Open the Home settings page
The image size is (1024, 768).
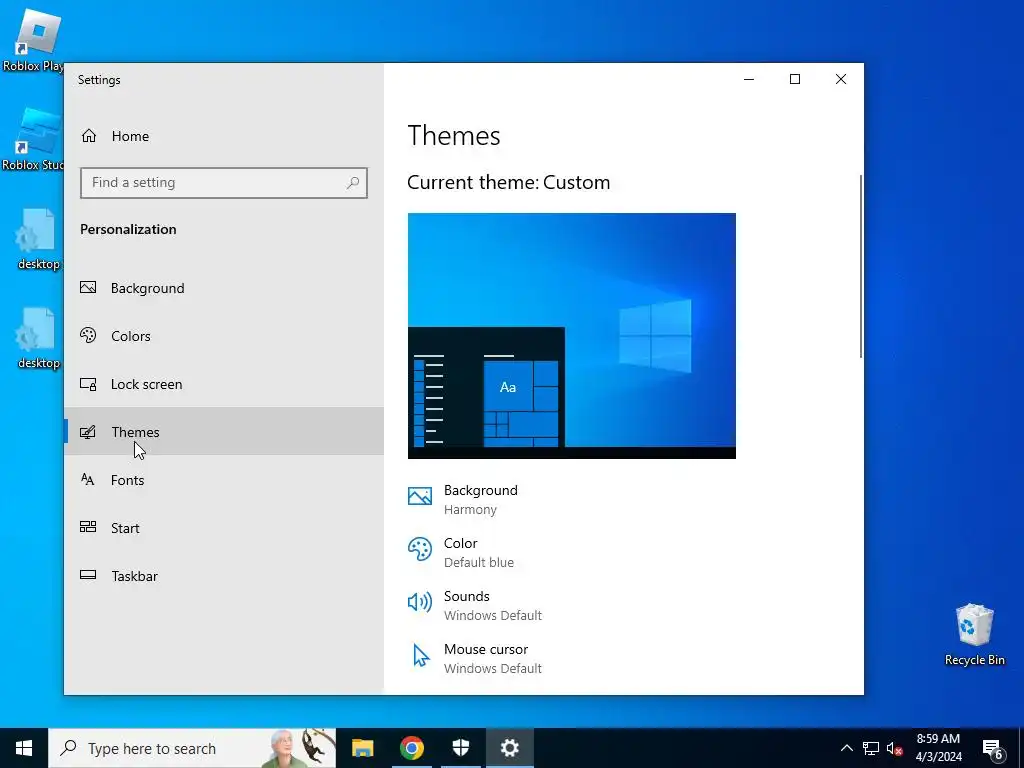pos(223,136)
